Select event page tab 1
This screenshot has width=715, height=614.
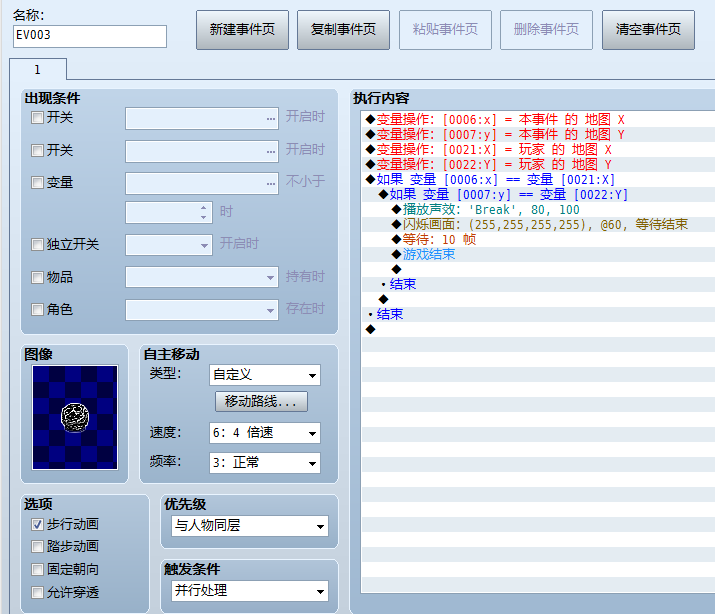coord(38,69)
